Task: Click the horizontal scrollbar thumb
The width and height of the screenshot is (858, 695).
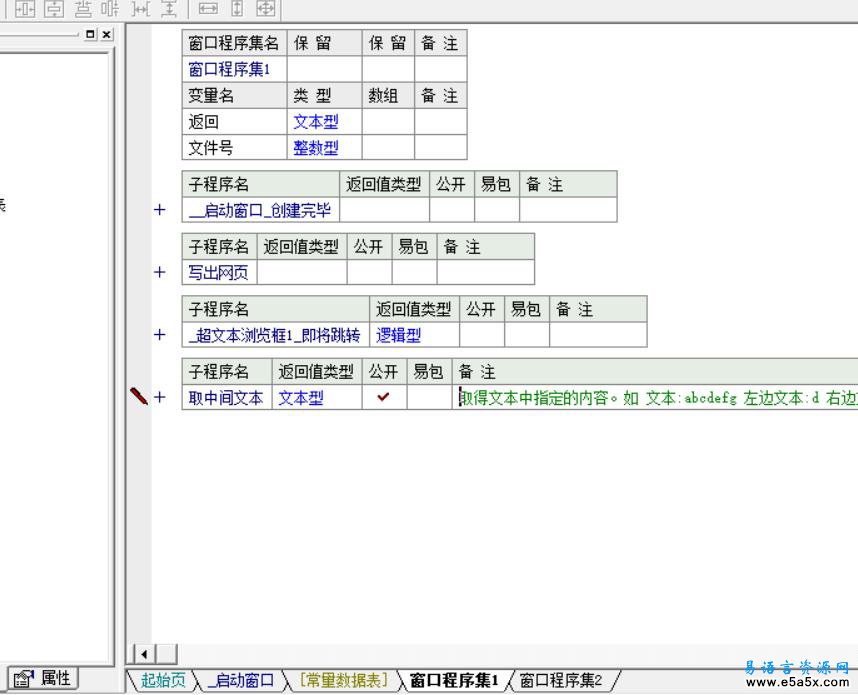Action: tap(167, 654)
